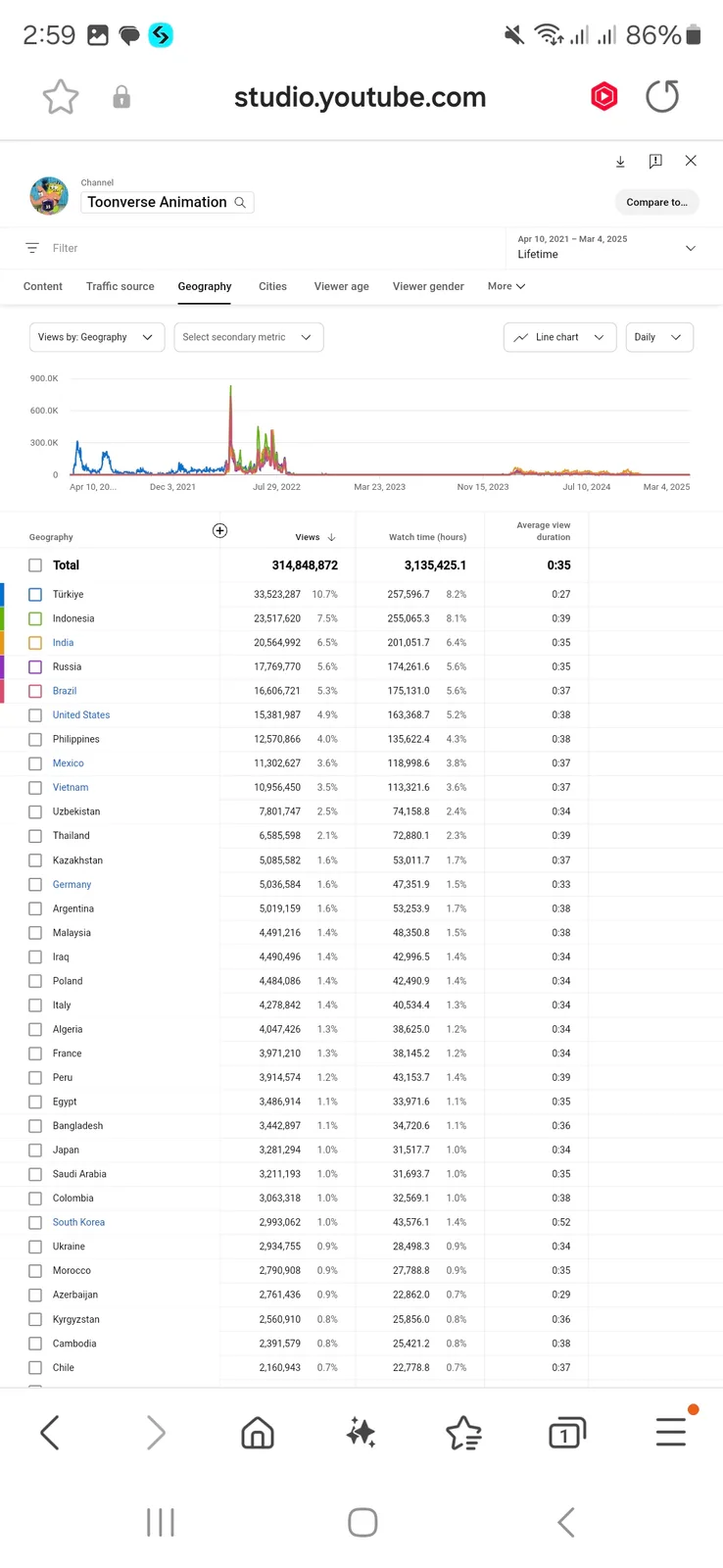Select the Geography tab
Screen dimensions: 723x1568
pyautogui.click(x=205, y=286)
